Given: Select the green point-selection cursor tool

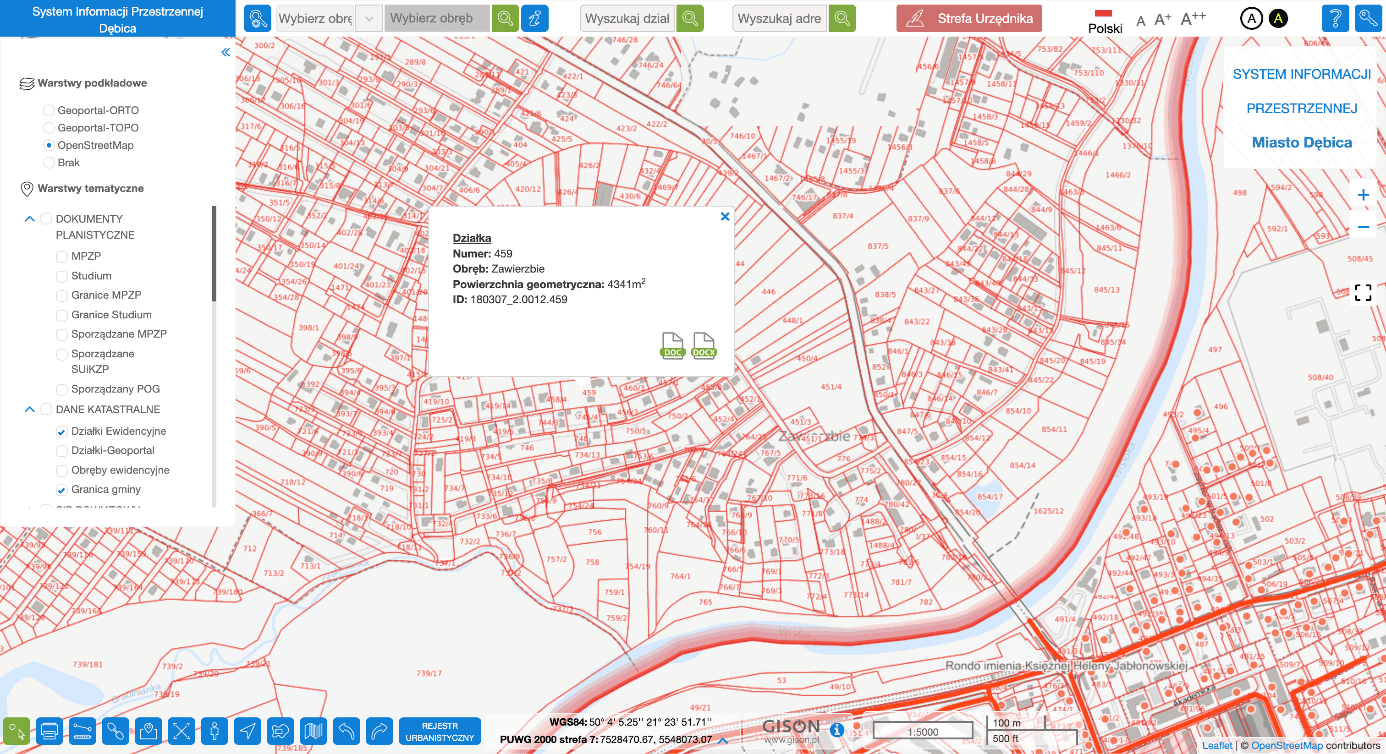Looking at the screenshot, I should (16, 731).
